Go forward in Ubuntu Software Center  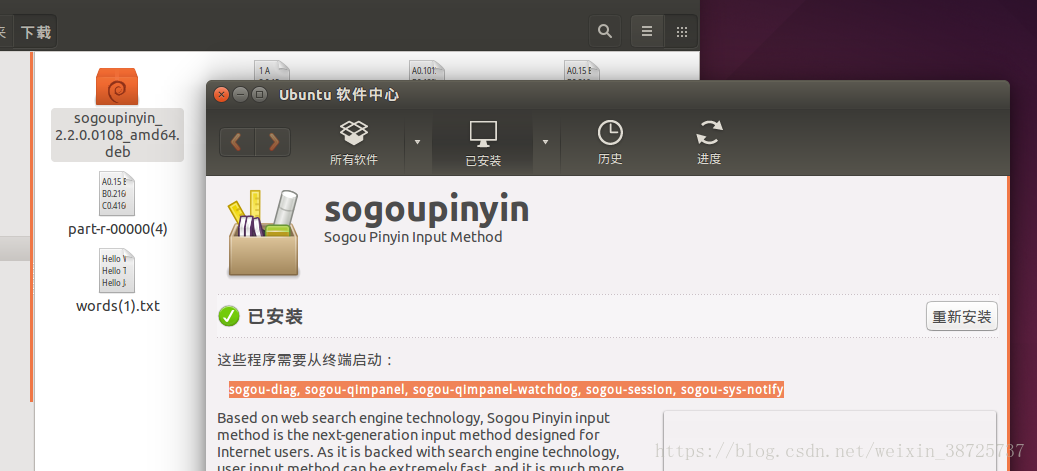(273, 142)
